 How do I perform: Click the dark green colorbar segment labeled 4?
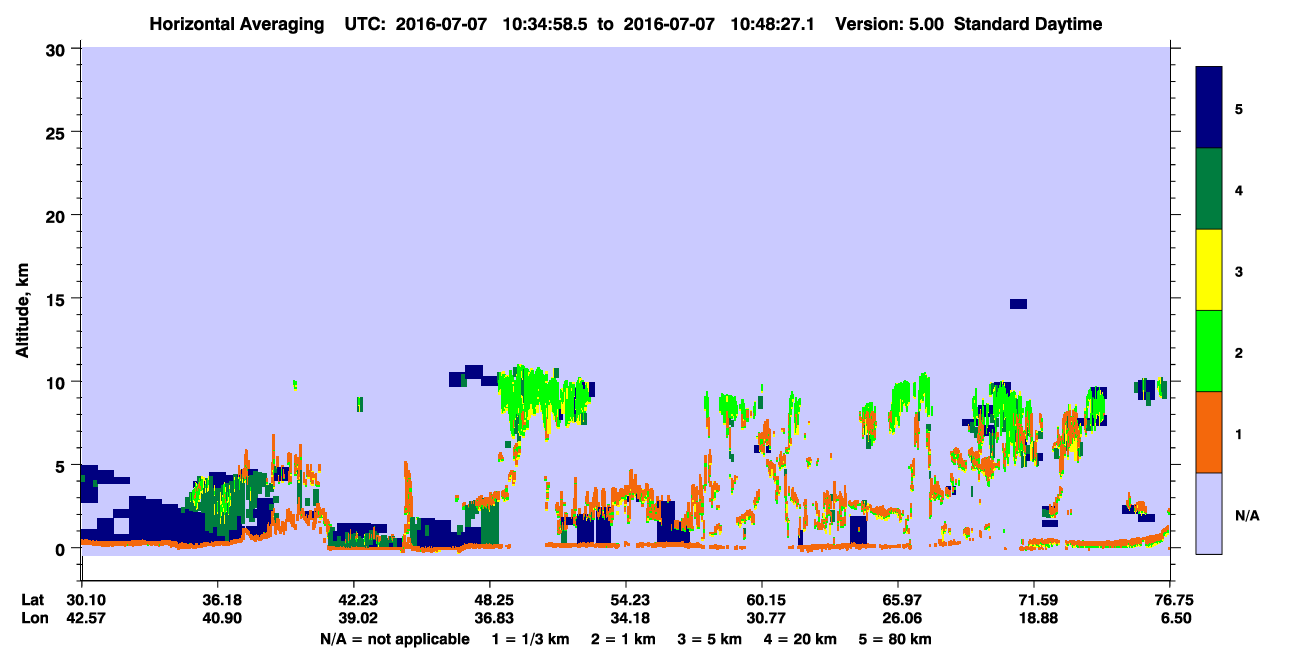[x=1209, y=189]
